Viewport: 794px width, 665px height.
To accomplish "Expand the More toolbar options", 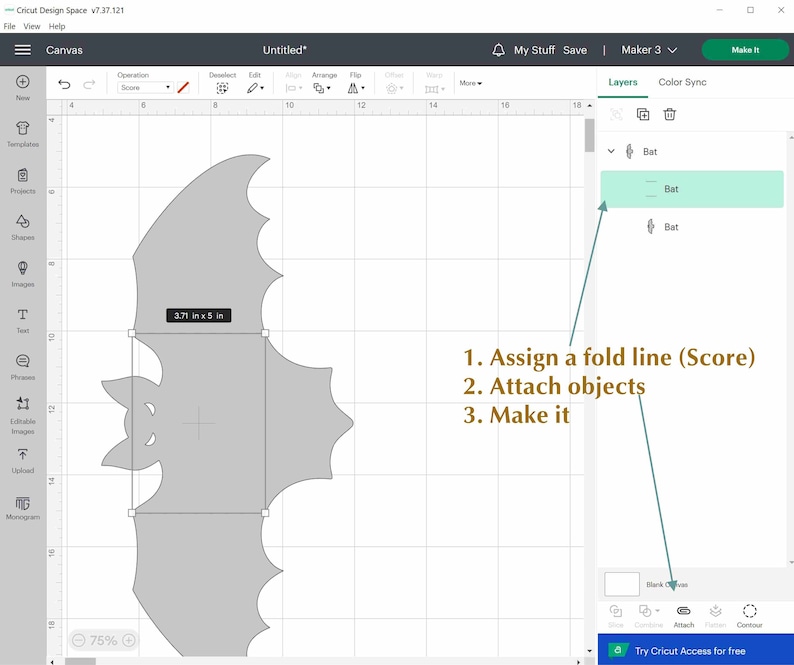I will pos(470,83).
